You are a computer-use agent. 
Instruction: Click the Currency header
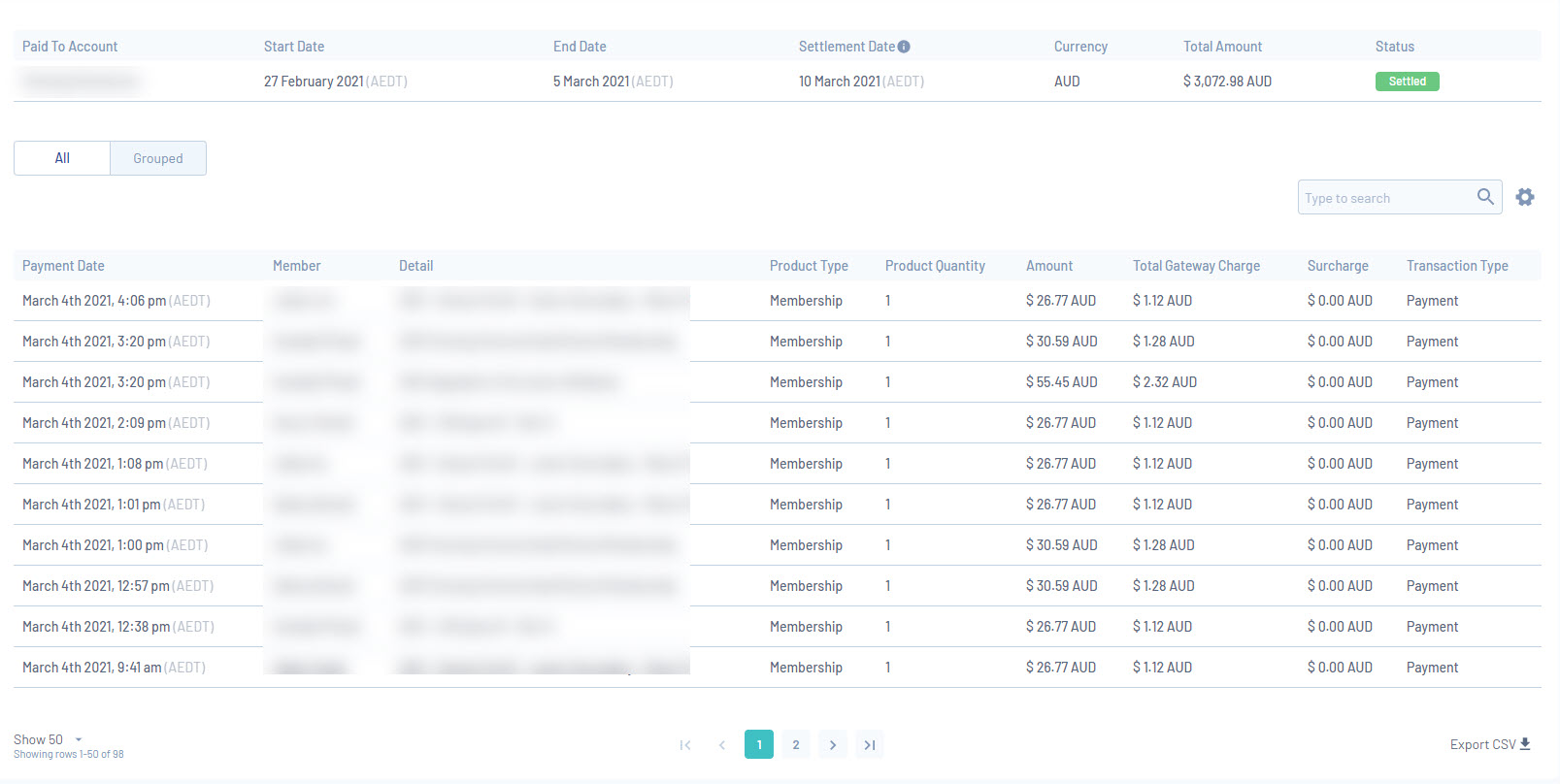point(1080,47)
